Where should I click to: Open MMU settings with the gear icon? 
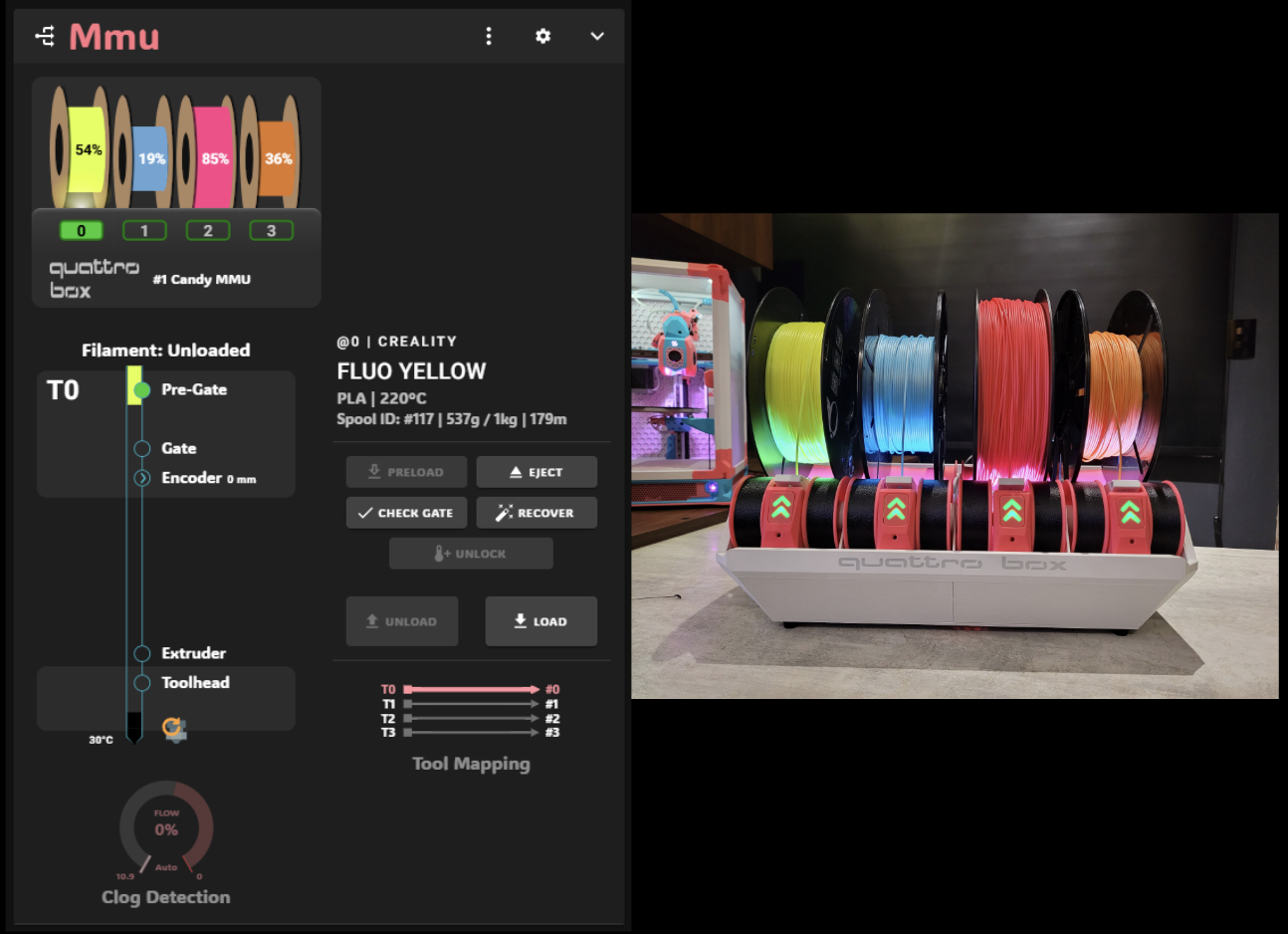click(x=542, y=36)
